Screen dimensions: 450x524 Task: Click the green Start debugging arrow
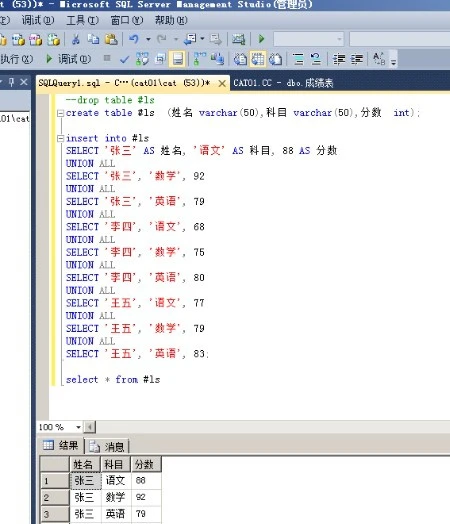coord(261,39)
